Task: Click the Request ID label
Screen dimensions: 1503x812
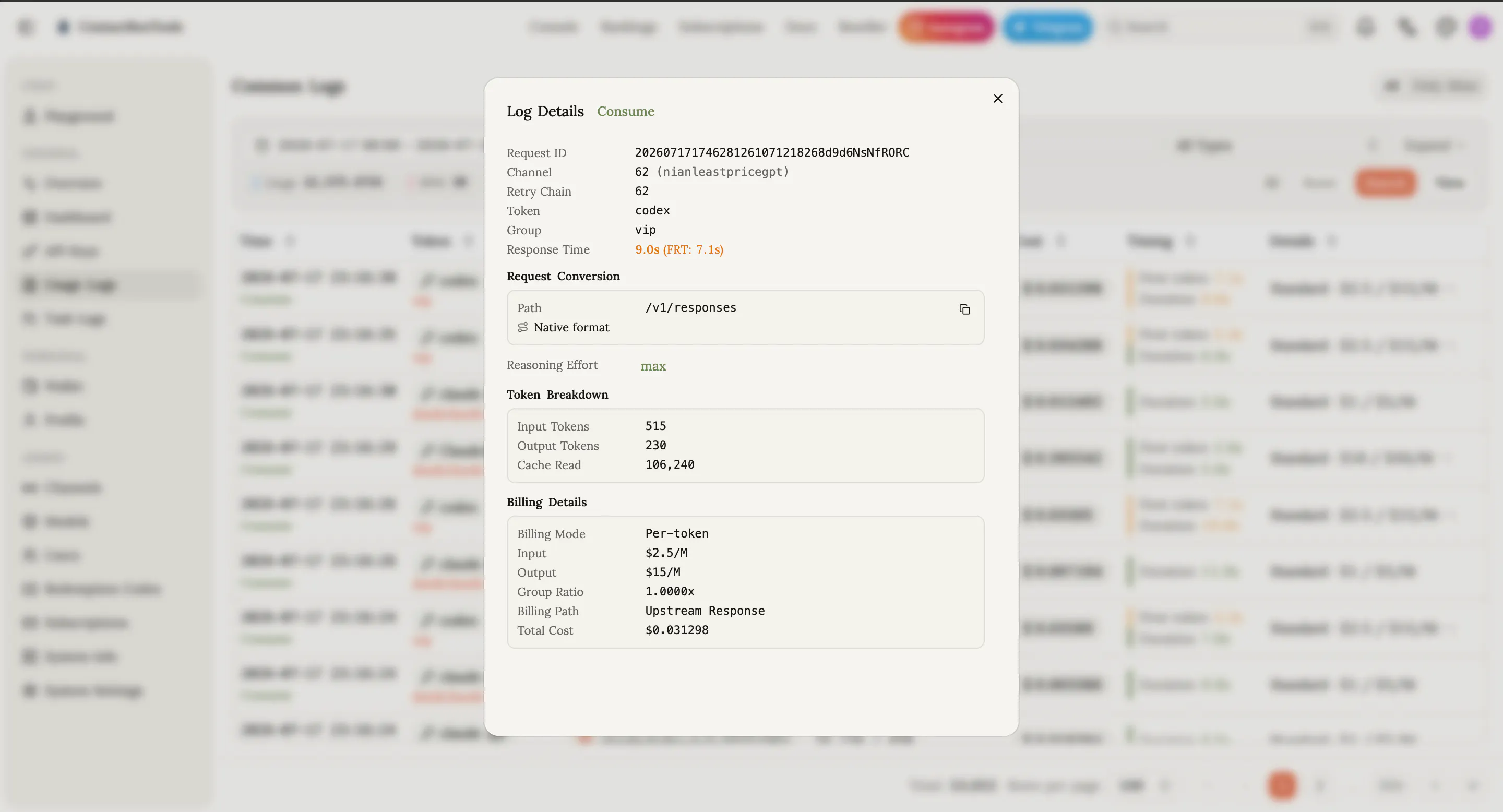Action: click(536, 153)
